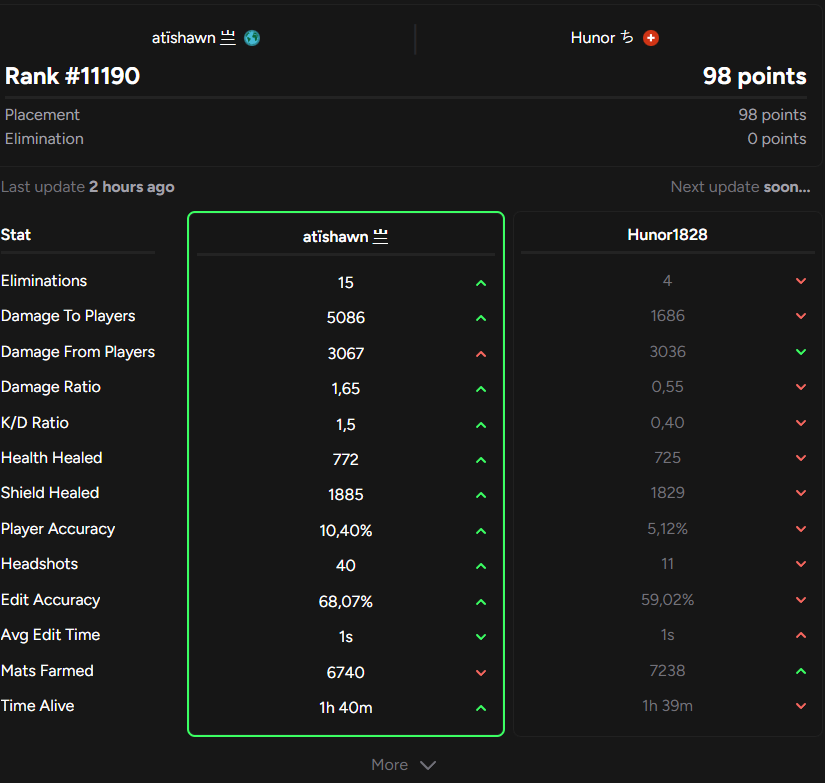This screenshot has width=825, height=783.
Task: Open Hunor's profile from the top header
Action: [x=602, y=38]
